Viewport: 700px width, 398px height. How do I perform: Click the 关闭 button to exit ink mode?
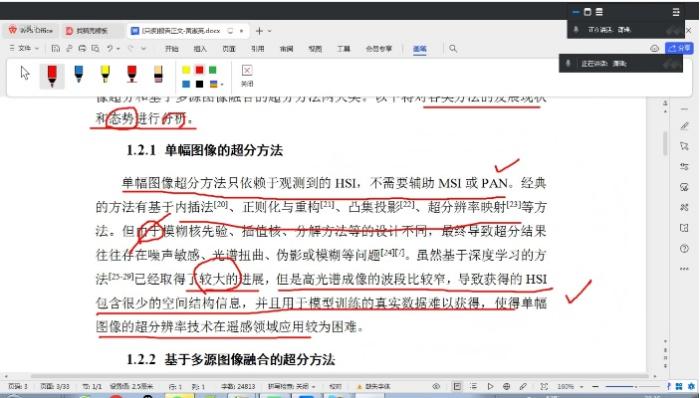pos(247,75)
